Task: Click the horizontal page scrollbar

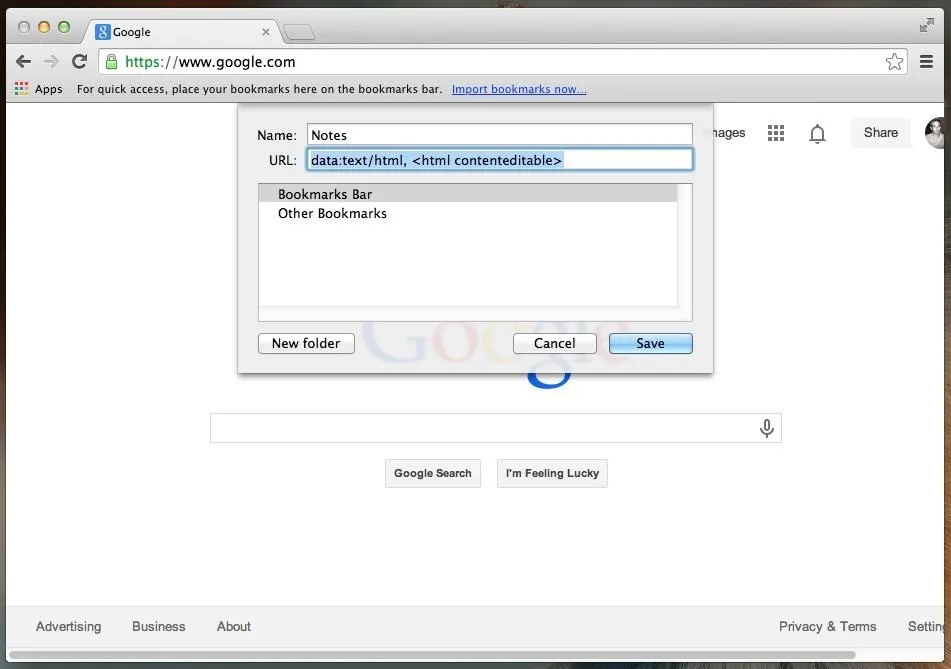Action: (x=432, y=655)
